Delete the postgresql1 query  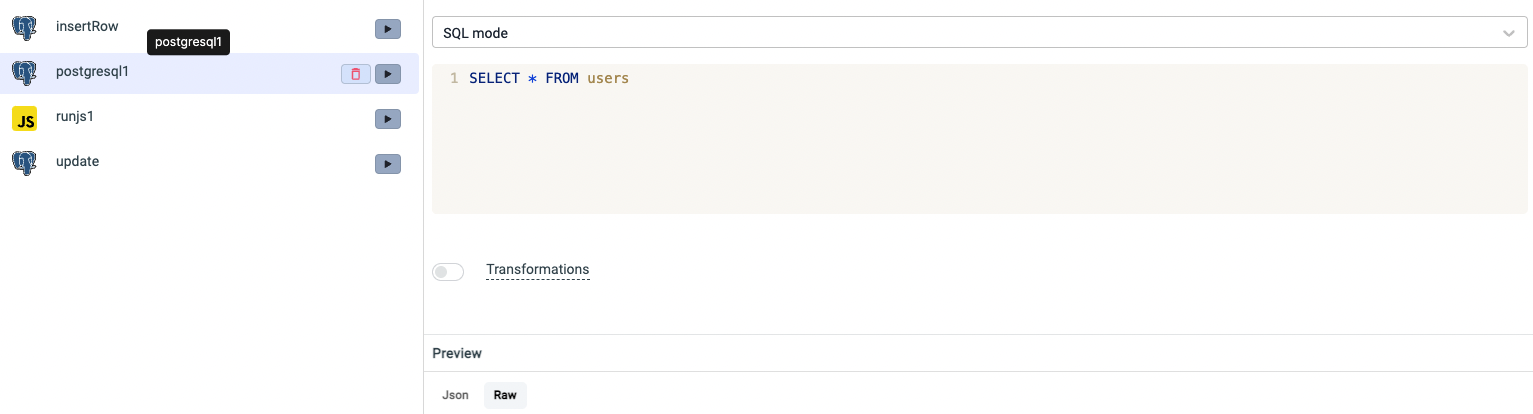tap(355, 74)
